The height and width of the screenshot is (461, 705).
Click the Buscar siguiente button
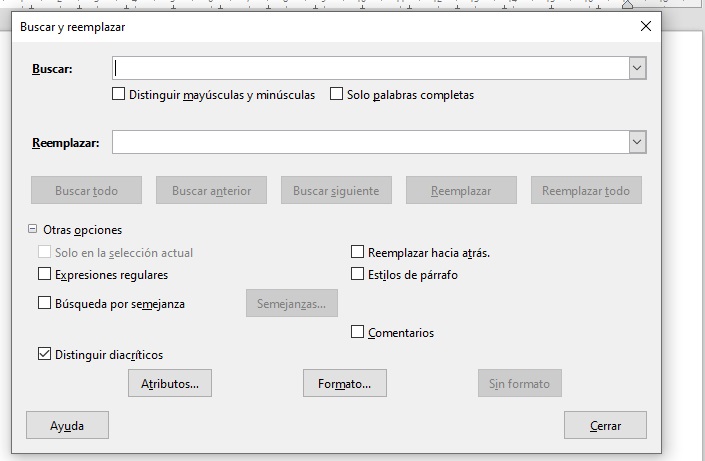coord(336,190)
